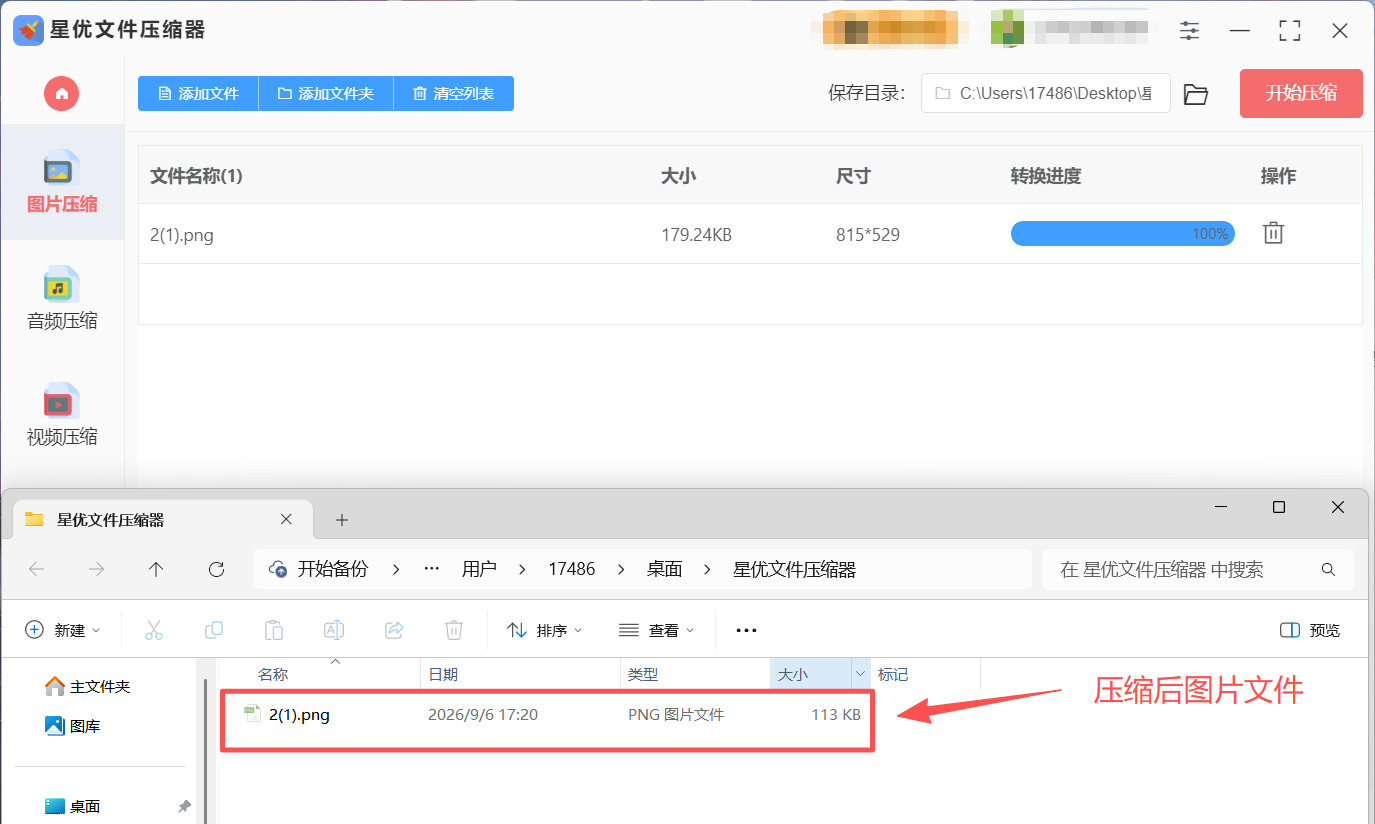Expand hidden breadcrumb ellipsis in address bar
Image resolution: width=1375 pixels, height=824 pixels.
[432, 569]
